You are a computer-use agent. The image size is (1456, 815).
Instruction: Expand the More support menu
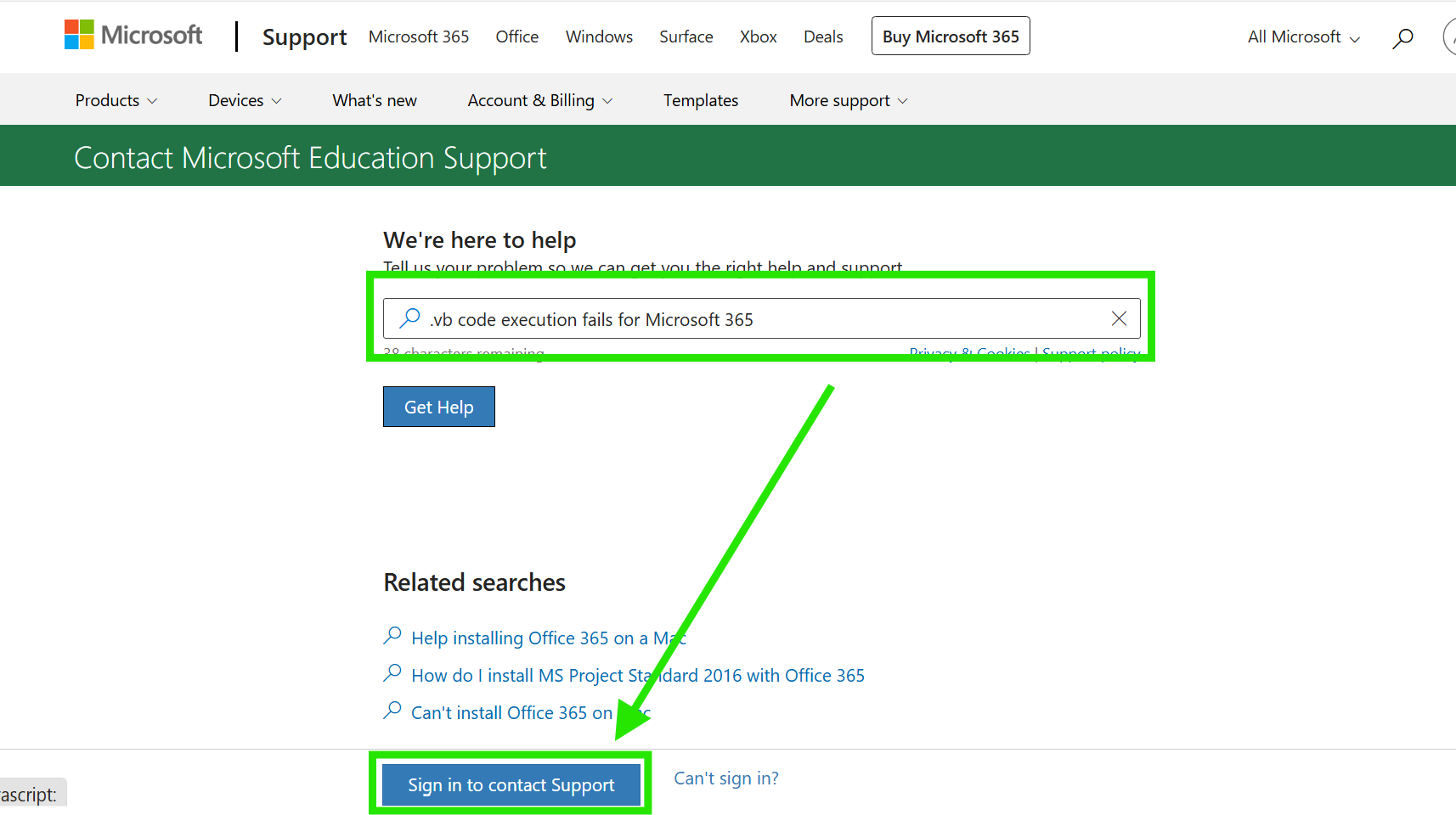point(849,100)
